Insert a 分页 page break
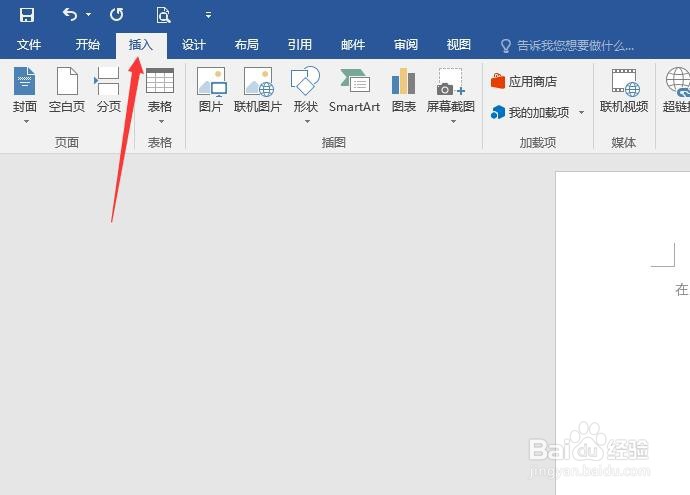 point(108,90)
